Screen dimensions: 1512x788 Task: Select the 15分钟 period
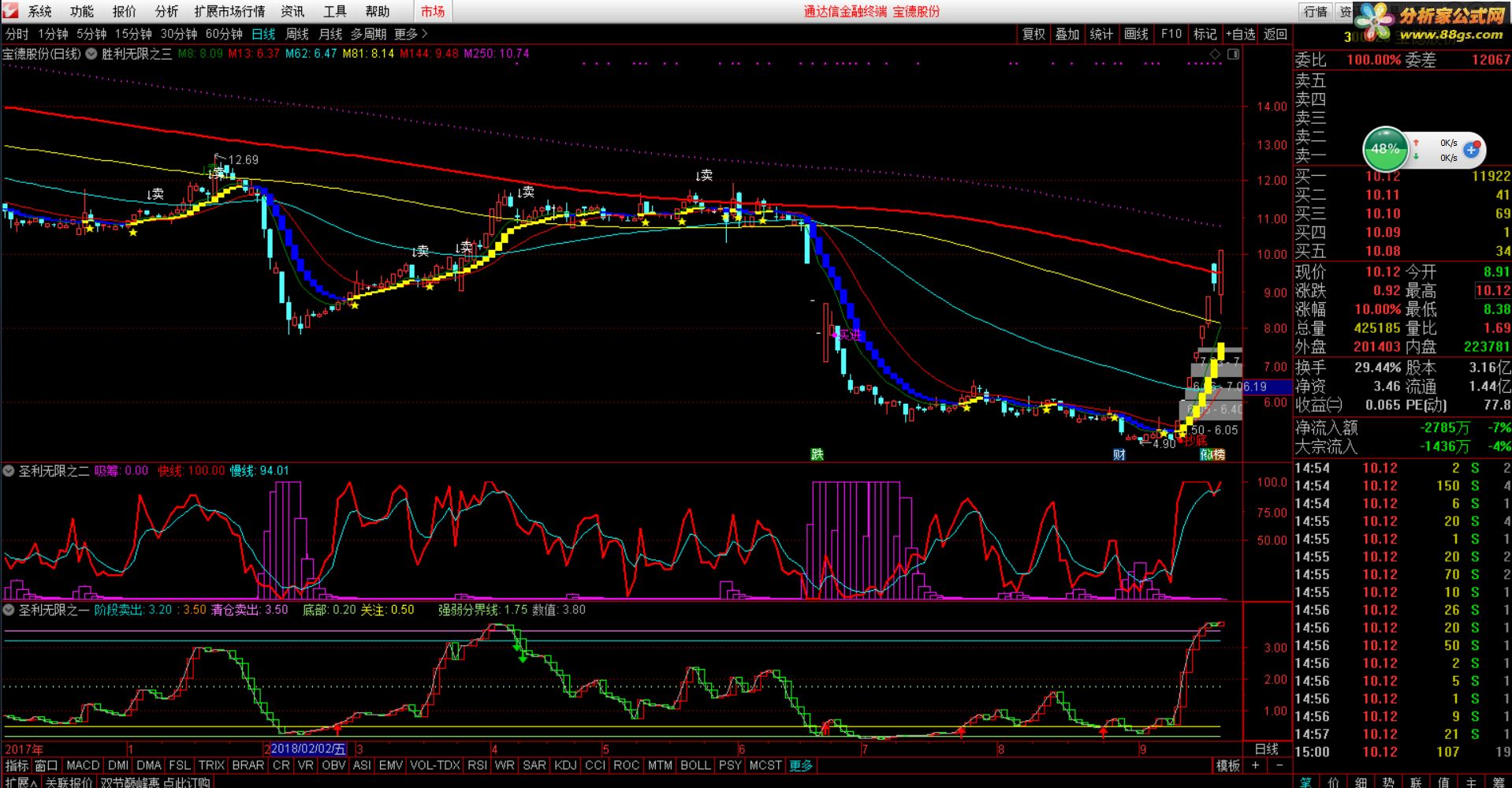(x=133, y=34)
